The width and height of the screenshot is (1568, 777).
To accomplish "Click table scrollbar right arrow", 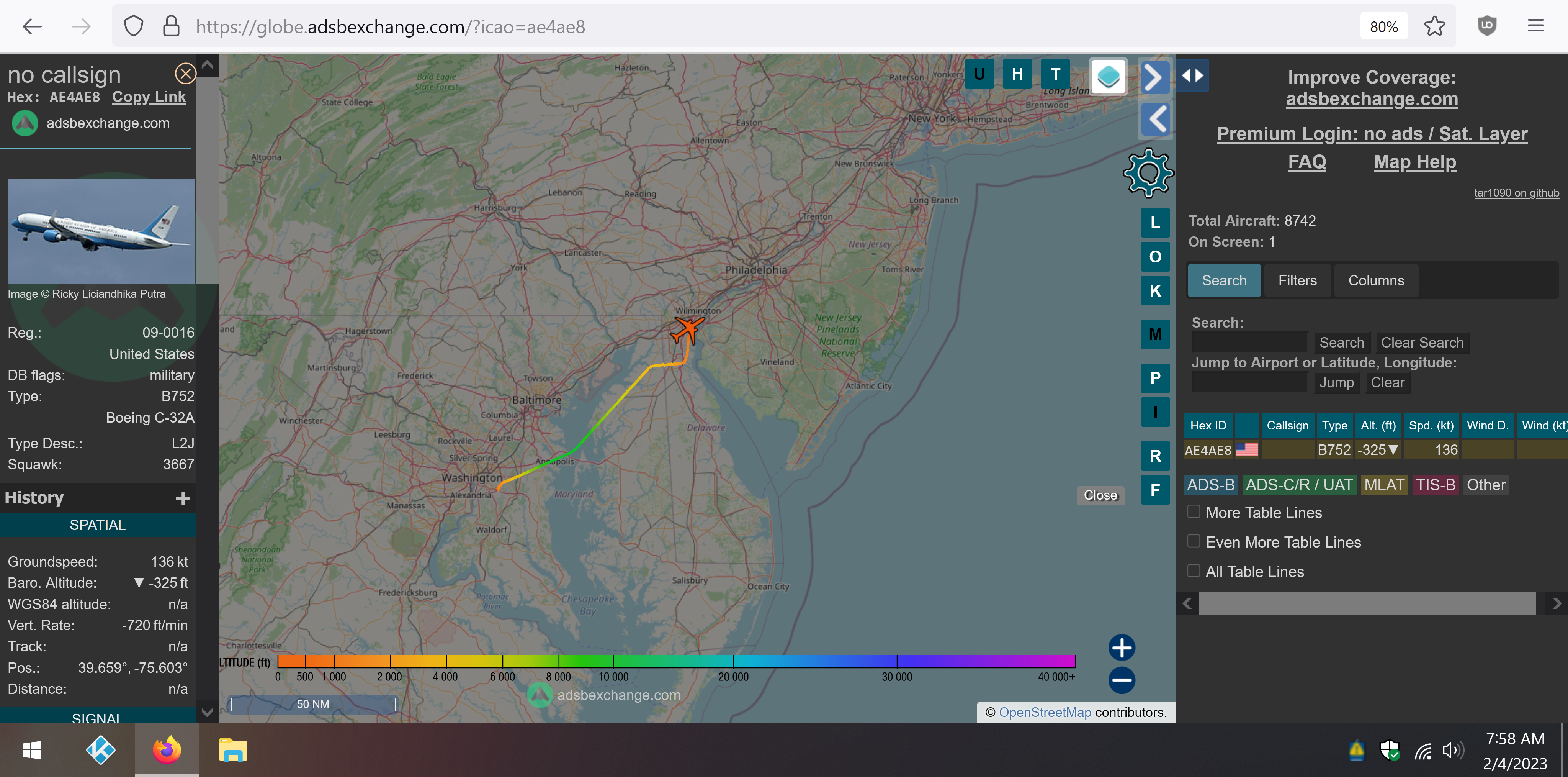I will [x=1557, y=603].
